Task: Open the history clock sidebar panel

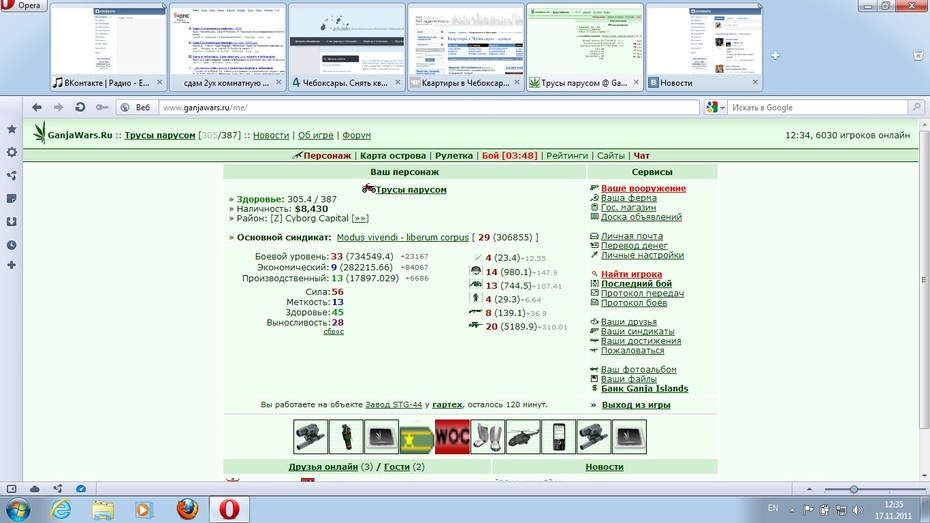Action: tap(11, 245)
